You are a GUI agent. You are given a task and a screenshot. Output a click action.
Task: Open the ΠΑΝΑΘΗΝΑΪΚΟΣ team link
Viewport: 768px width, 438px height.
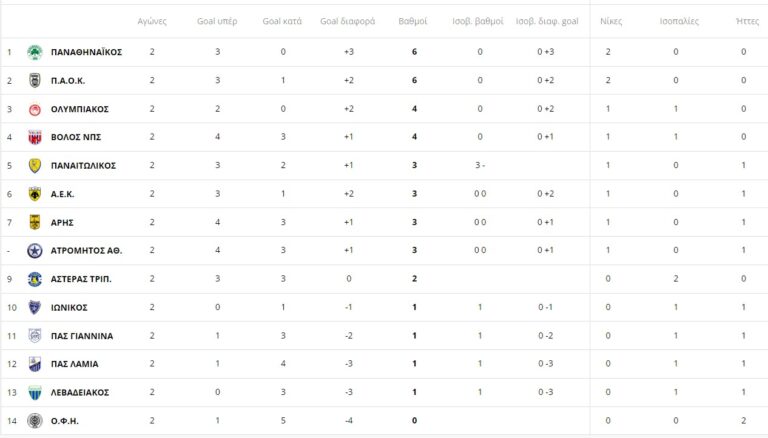[86, 52]
